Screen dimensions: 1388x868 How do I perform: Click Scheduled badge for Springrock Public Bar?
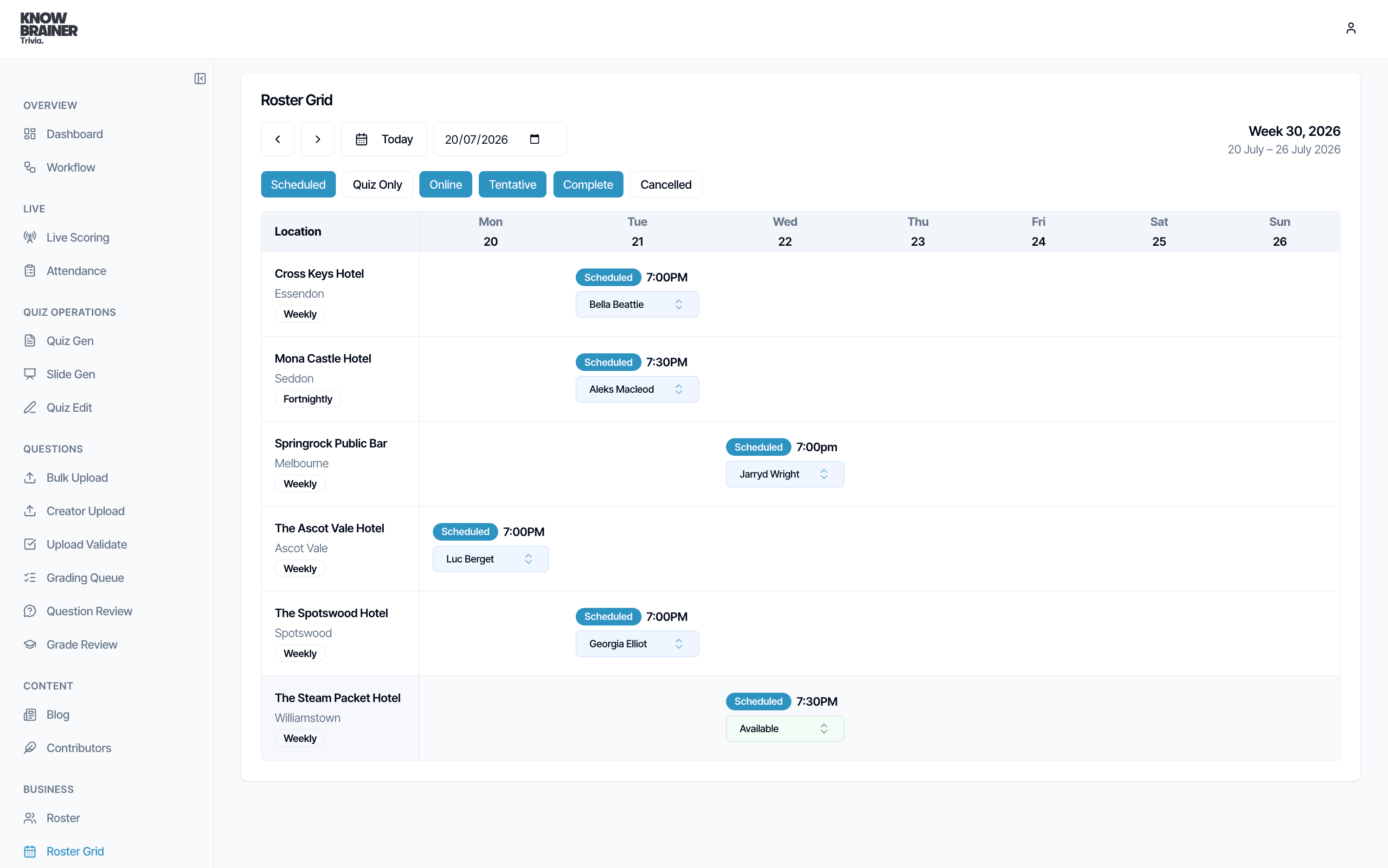[758, 447]
